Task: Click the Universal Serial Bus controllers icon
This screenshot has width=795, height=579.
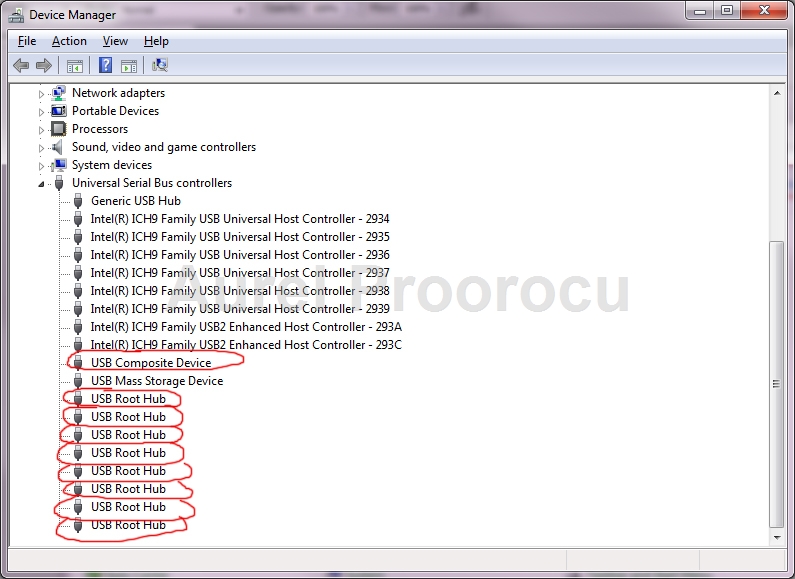Action: tap(59, 183)
